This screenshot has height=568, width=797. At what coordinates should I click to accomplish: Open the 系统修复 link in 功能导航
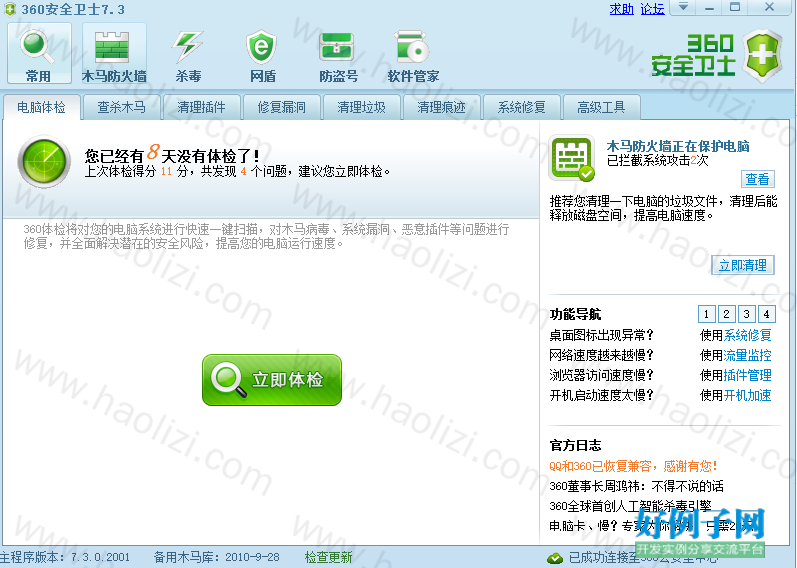(x=747, y=335)
